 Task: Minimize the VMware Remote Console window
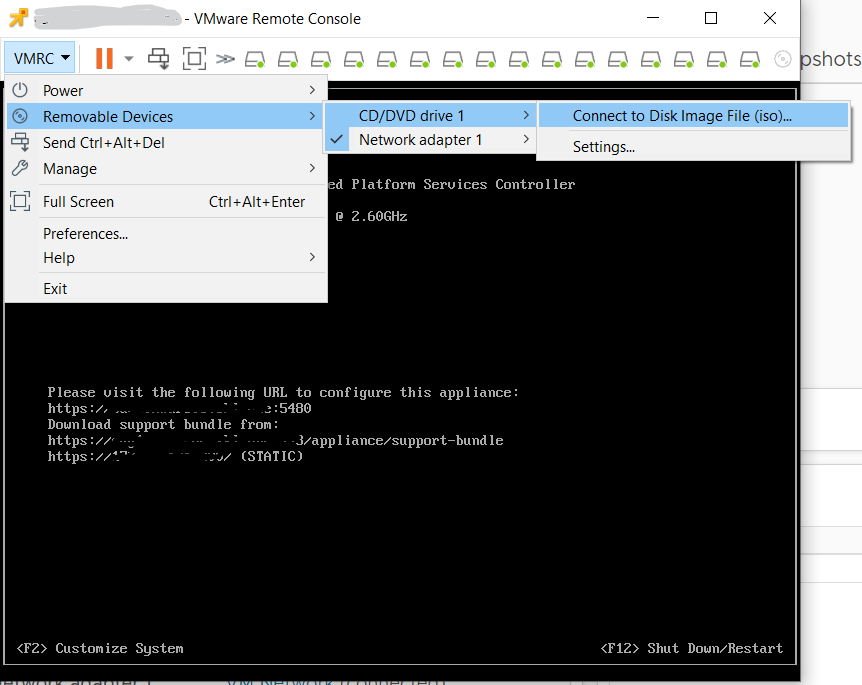point(653,18)
